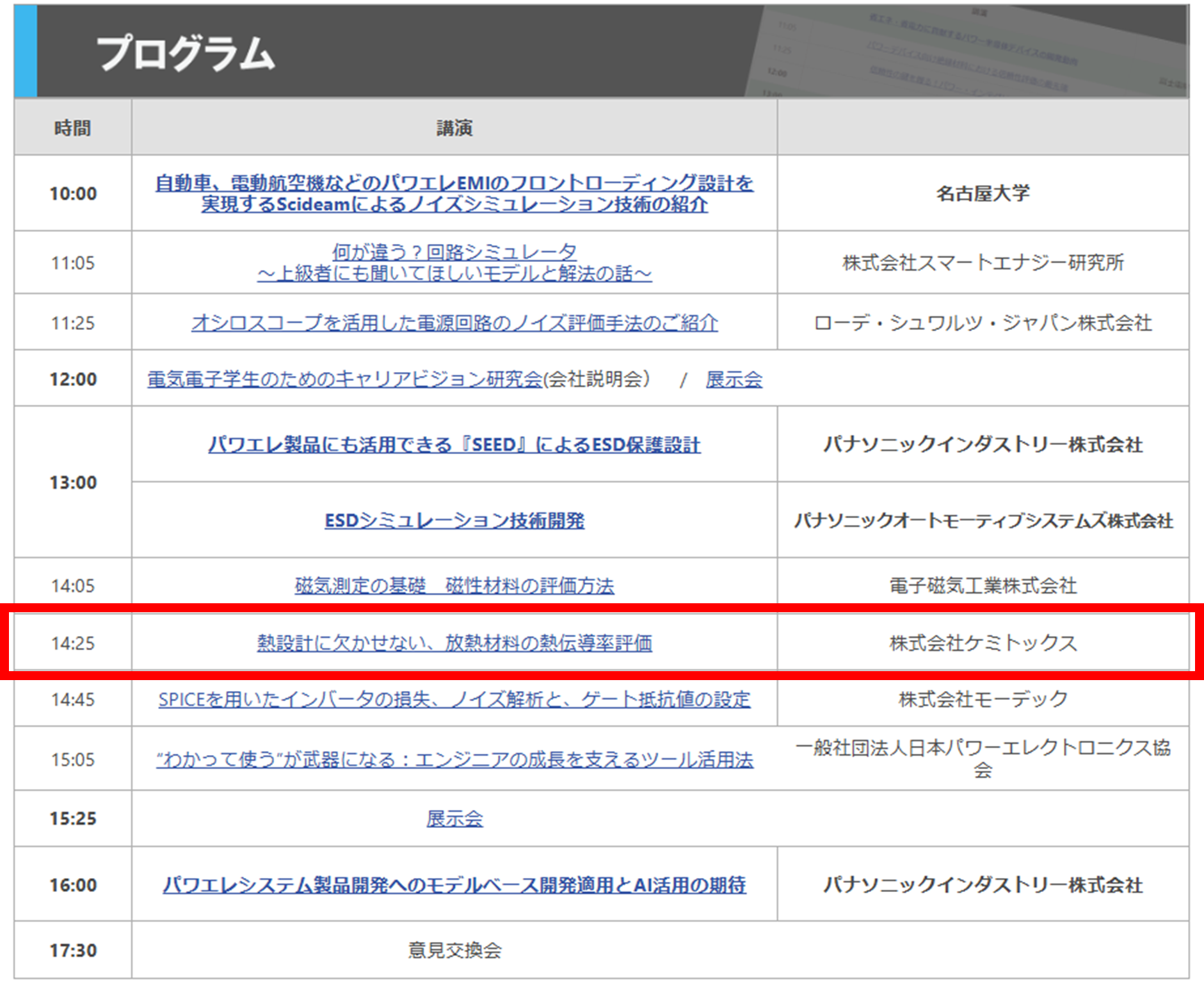Click the プログラム banner heading
1204x983 pixels.
(186, 53)
